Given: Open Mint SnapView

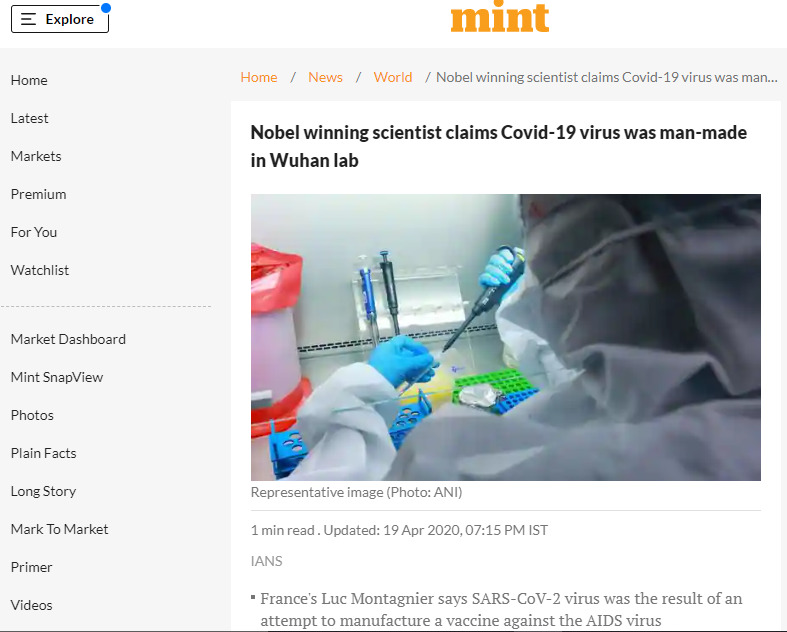Looking at the screenshot, I should [x=57, y=377].
